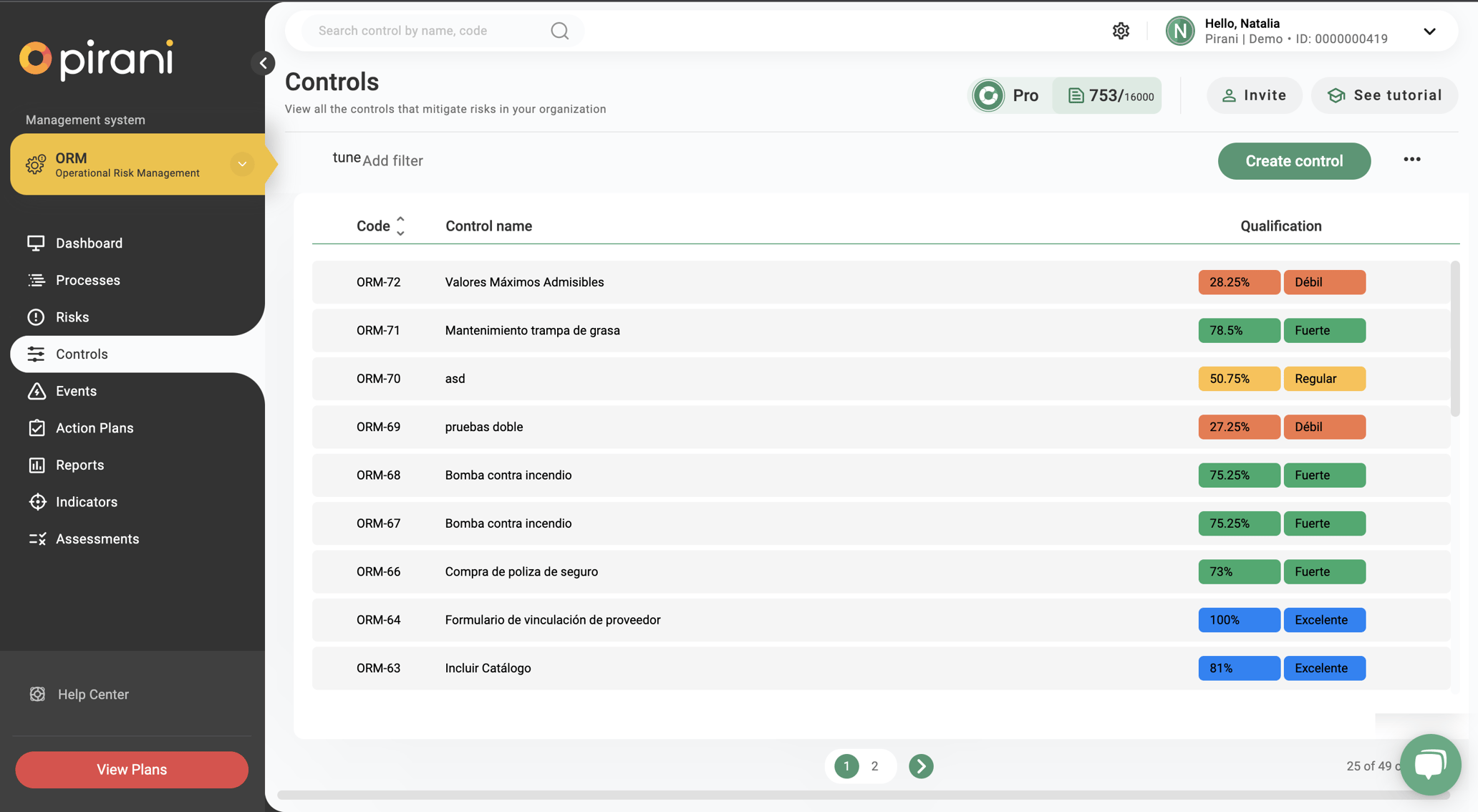Image resolution: width=1478 pixels, height=812 pixels.
Task: Click the 753/16000 records counter
Action: click(1108, 95)
